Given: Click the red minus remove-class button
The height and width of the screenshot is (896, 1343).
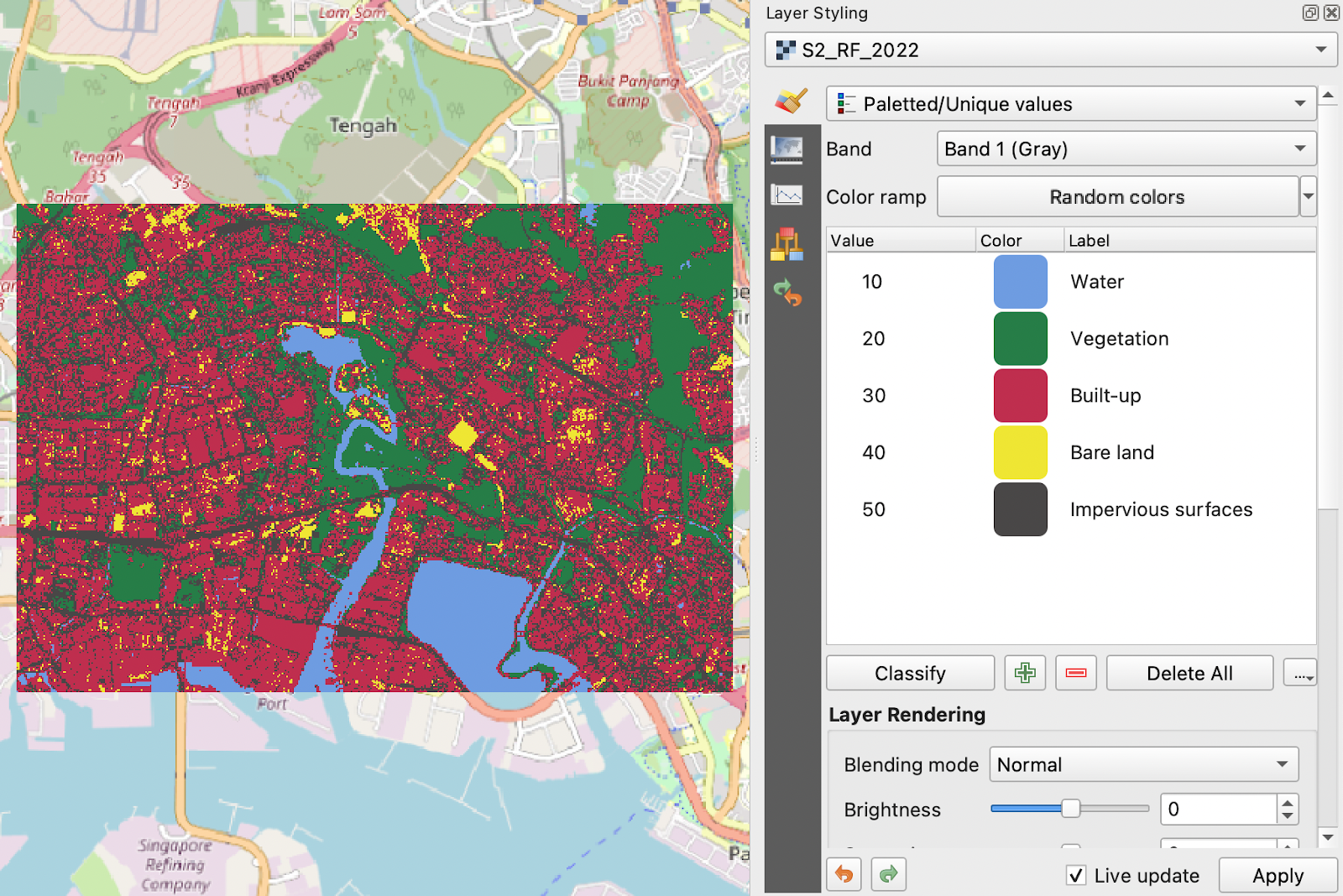Looking at the screenshot, I should [x=1075, y=673].
